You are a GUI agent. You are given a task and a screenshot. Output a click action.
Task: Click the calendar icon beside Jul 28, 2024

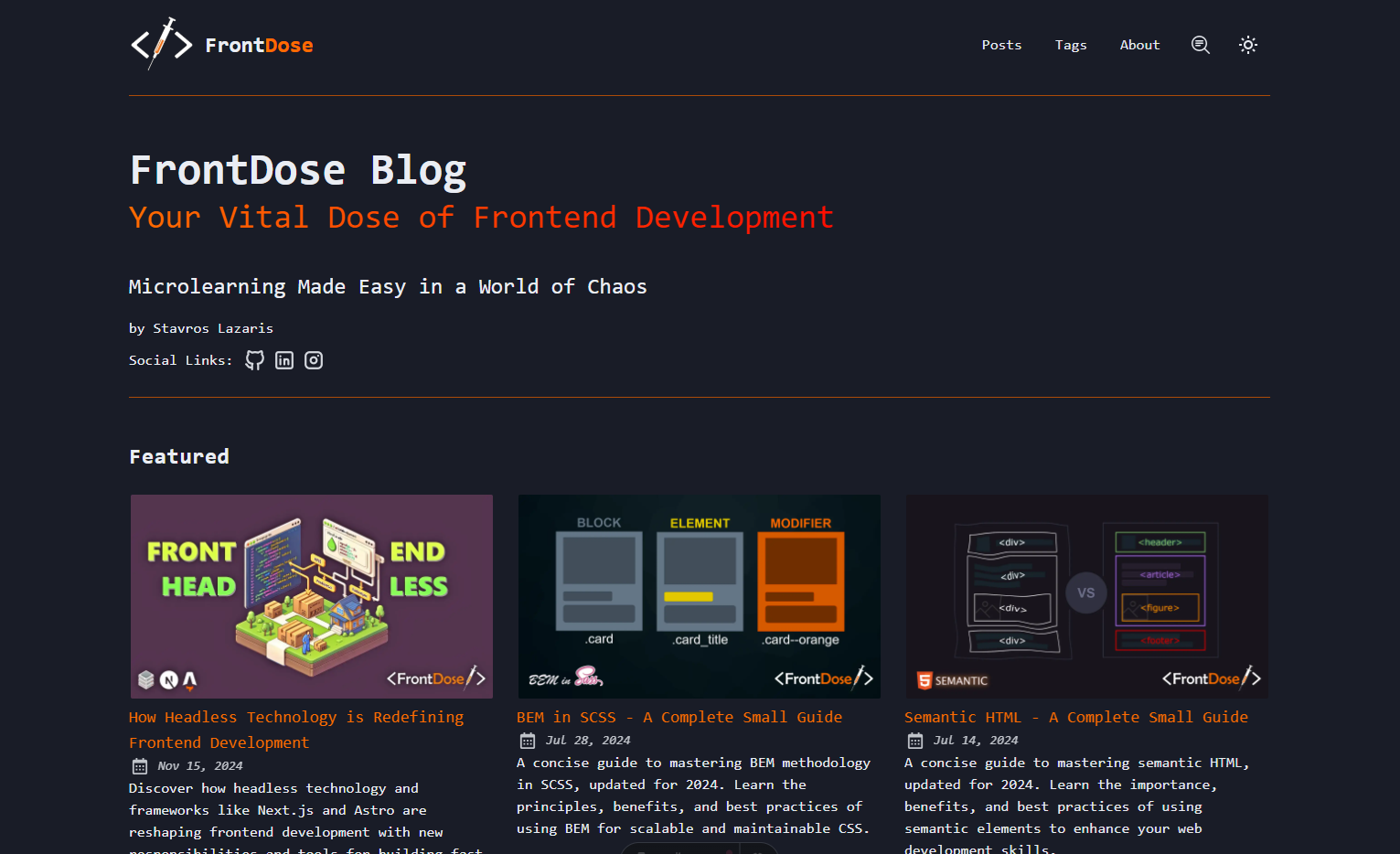pos(528,741)
